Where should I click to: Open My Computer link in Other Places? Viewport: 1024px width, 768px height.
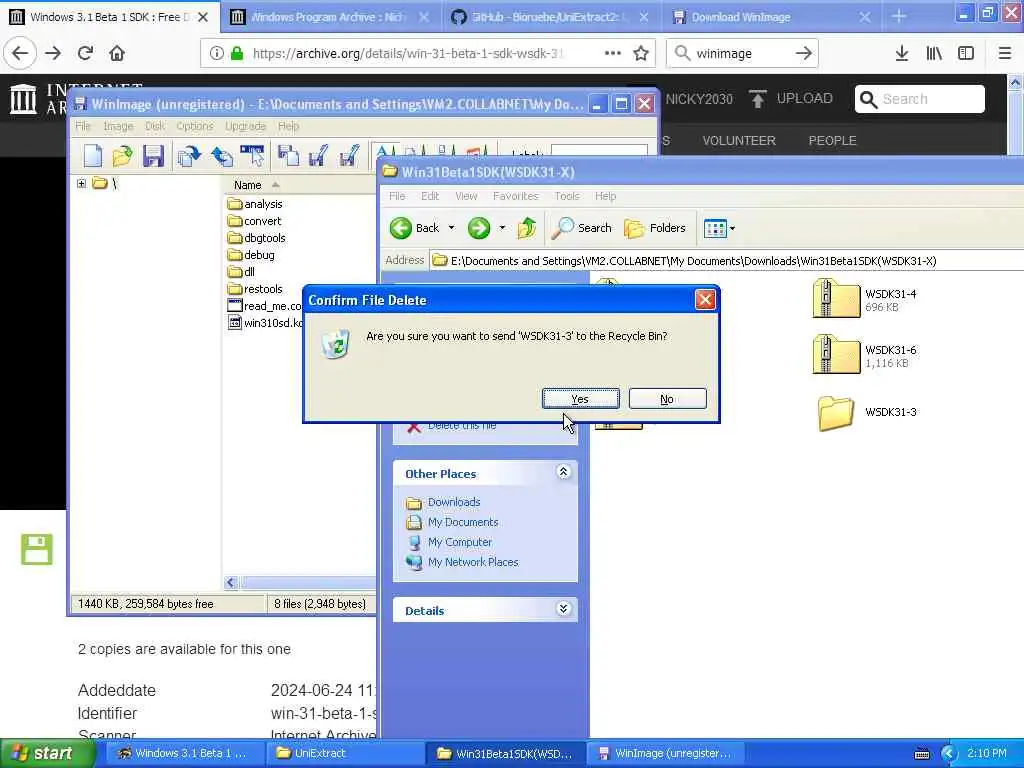(460, 542)
